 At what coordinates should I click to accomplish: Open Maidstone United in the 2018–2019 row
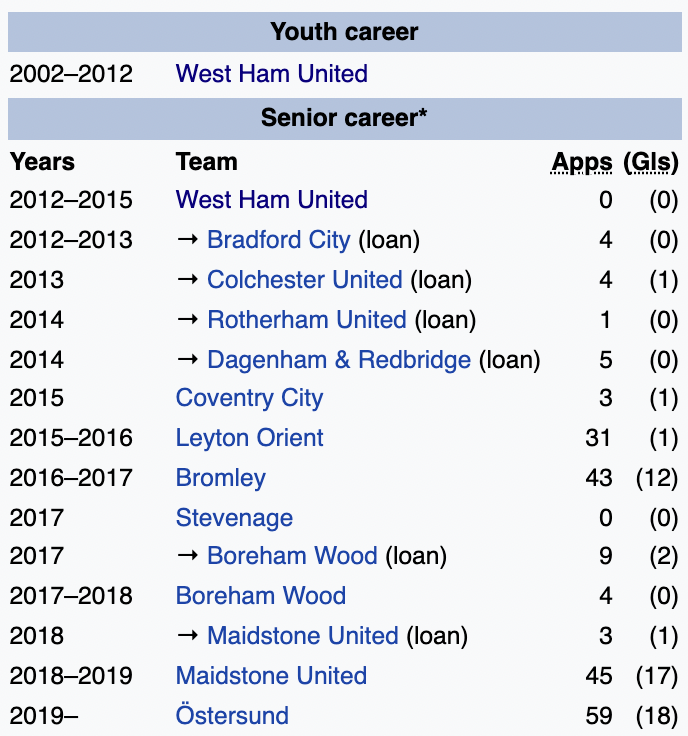271,676
